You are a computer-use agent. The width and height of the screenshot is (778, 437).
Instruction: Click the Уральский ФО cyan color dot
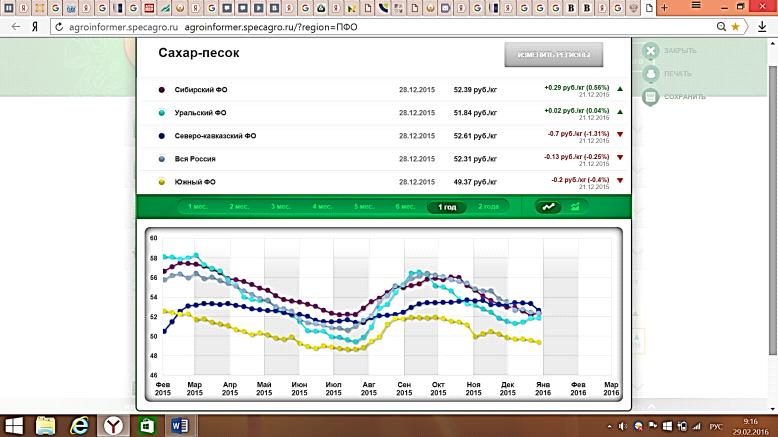(x=163, y=113)
